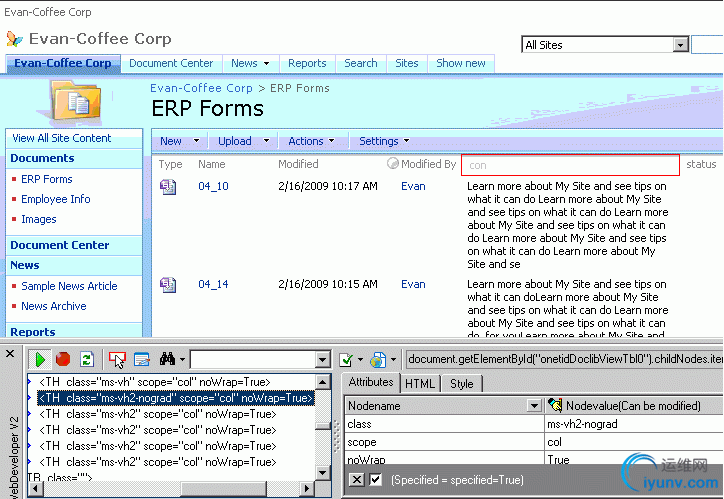Open ERP Forms in the sidebar
Image resolution: width=724 pixels, height=499 pixels.
[x=47, y=179]
